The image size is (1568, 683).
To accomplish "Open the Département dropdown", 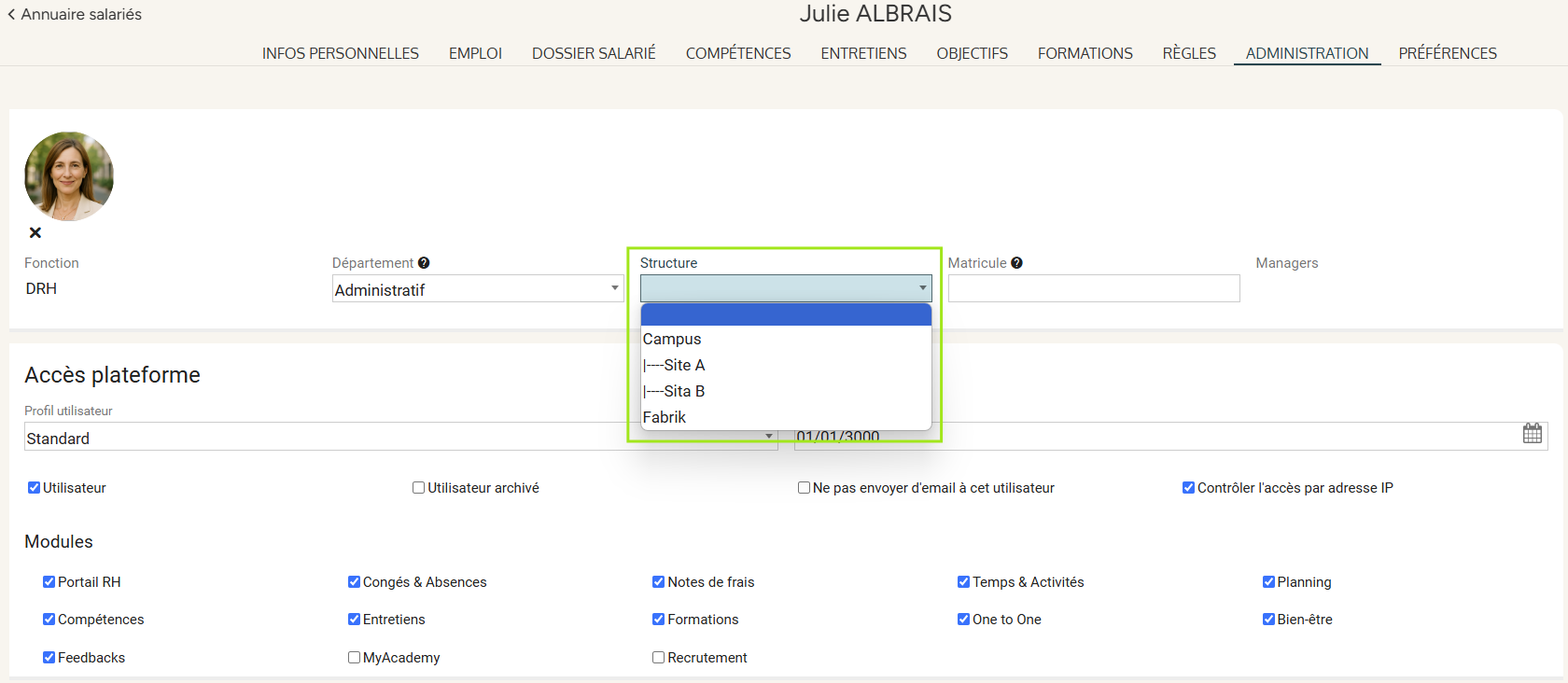I will [x=477, y=289].
